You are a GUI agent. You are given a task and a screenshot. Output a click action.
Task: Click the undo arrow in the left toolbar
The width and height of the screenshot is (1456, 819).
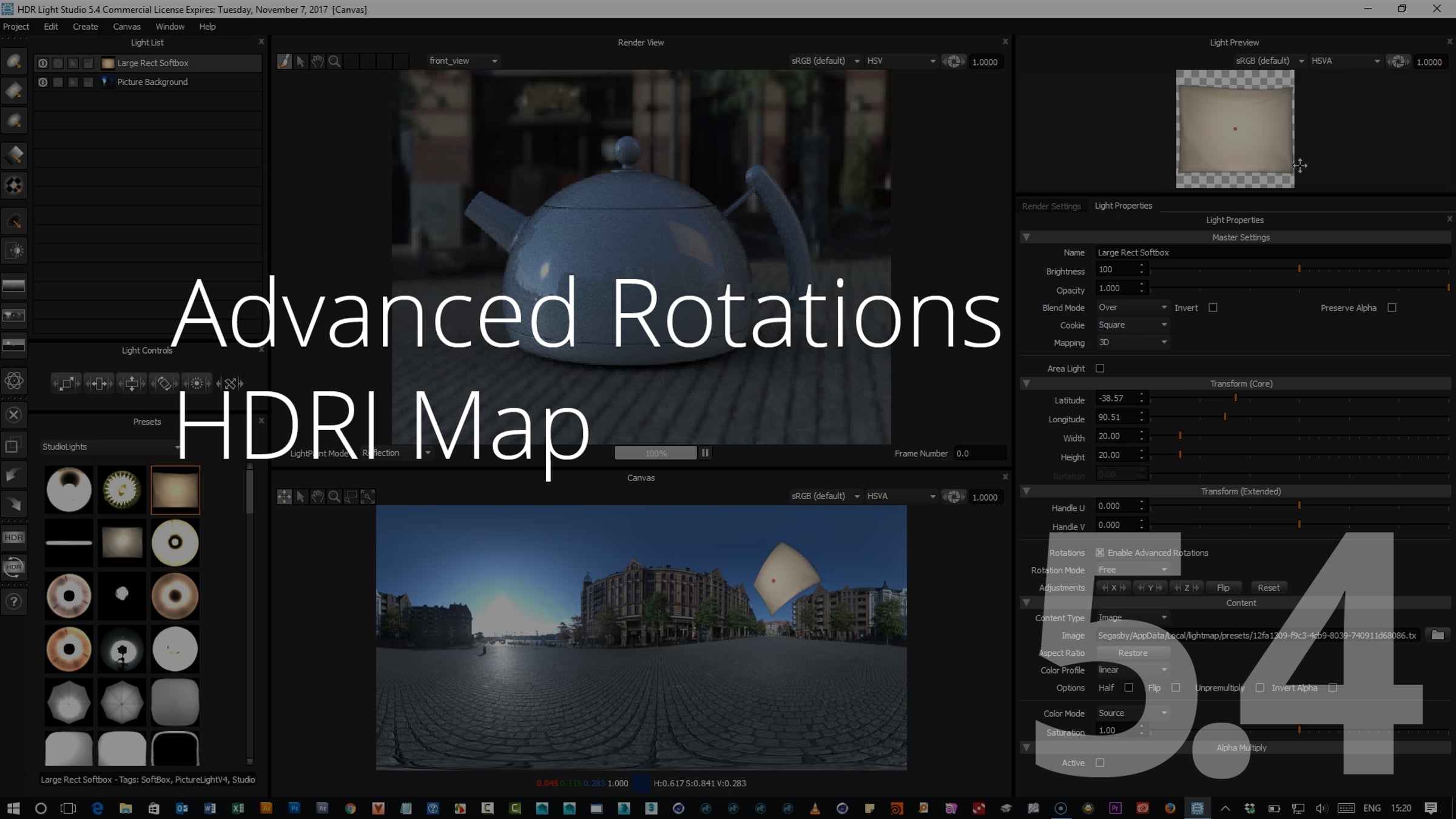14,475
